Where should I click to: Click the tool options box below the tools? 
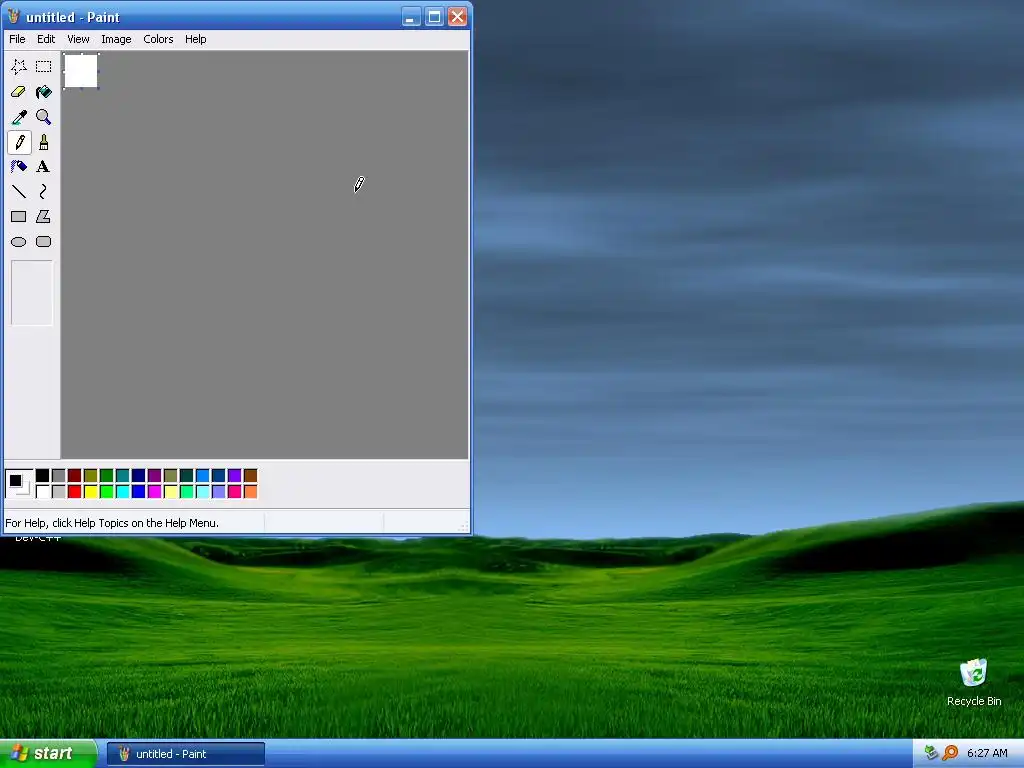(31, 293)
